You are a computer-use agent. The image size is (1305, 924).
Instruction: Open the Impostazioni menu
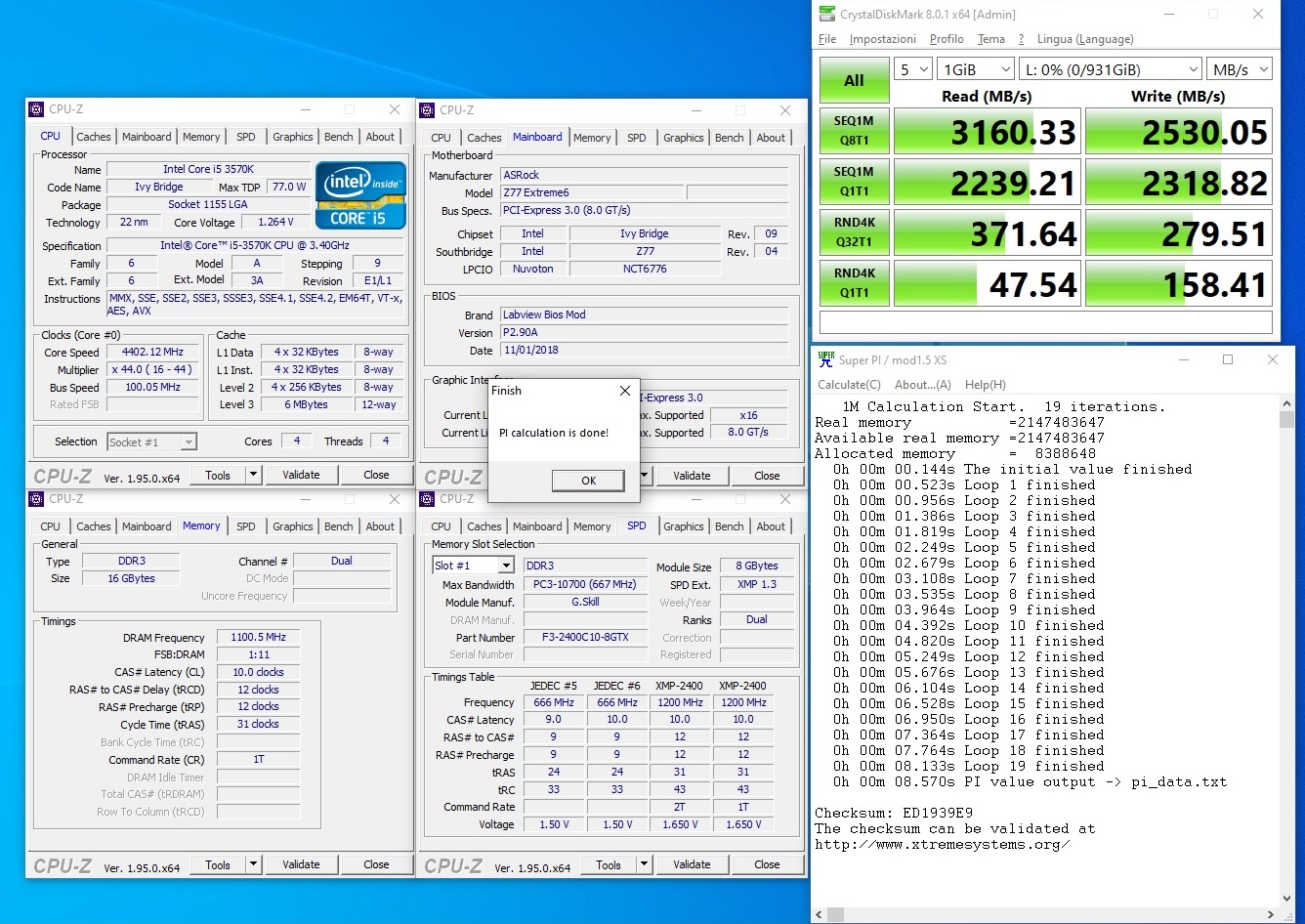[883, 39]
